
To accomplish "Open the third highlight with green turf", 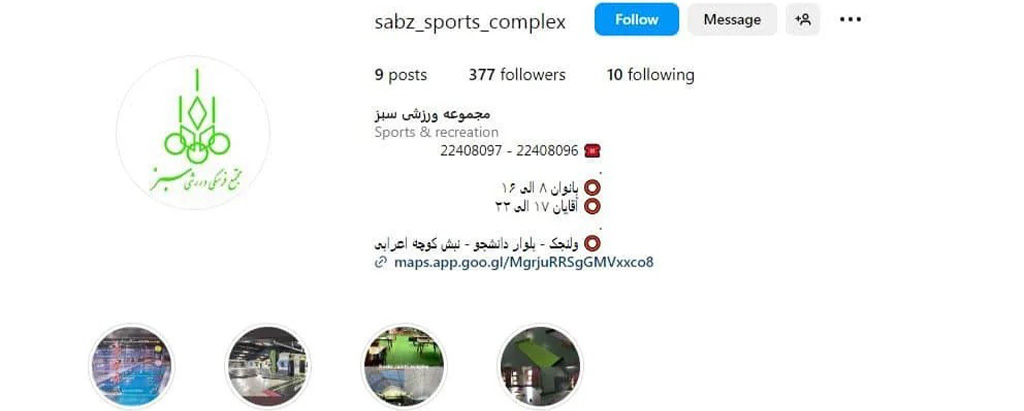I will tap(404, 367).
